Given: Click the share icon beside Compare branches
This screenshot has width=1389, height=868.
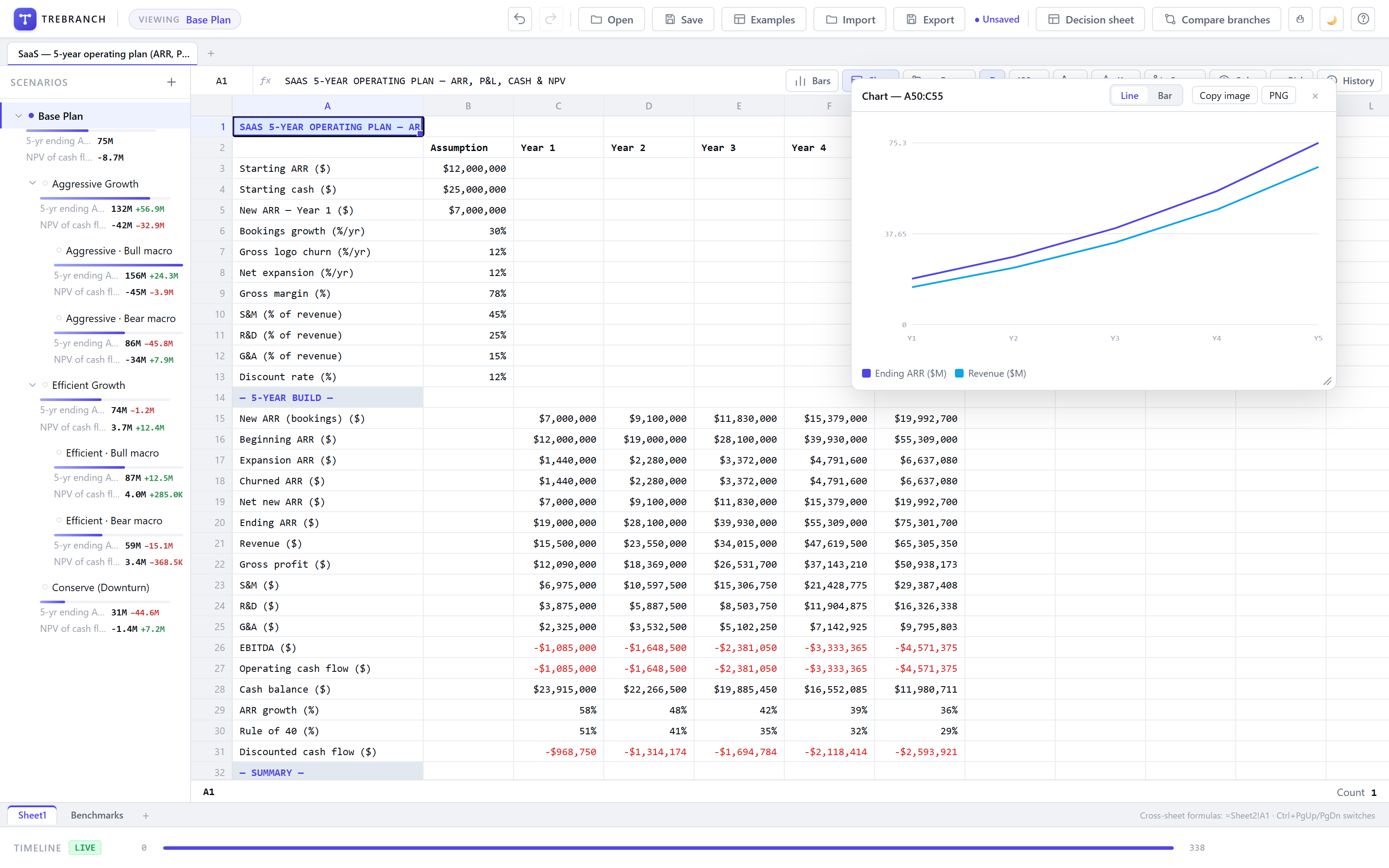Looking at the screenshot, I should tap(1300, 19).
